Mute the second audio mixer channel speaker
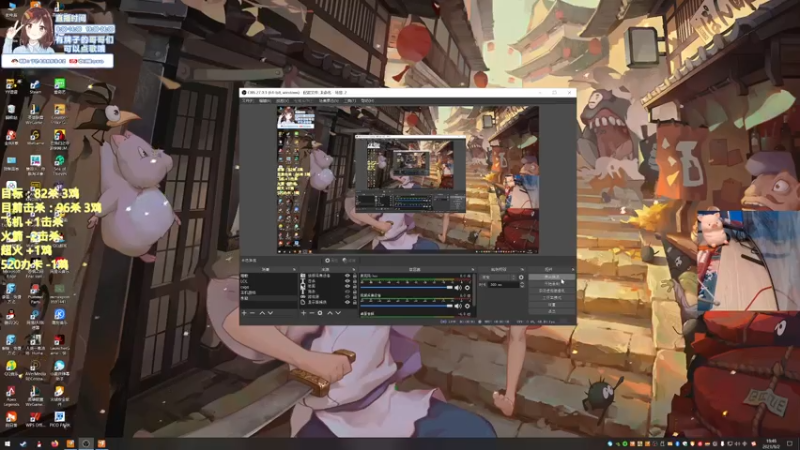 click(458, 306)
